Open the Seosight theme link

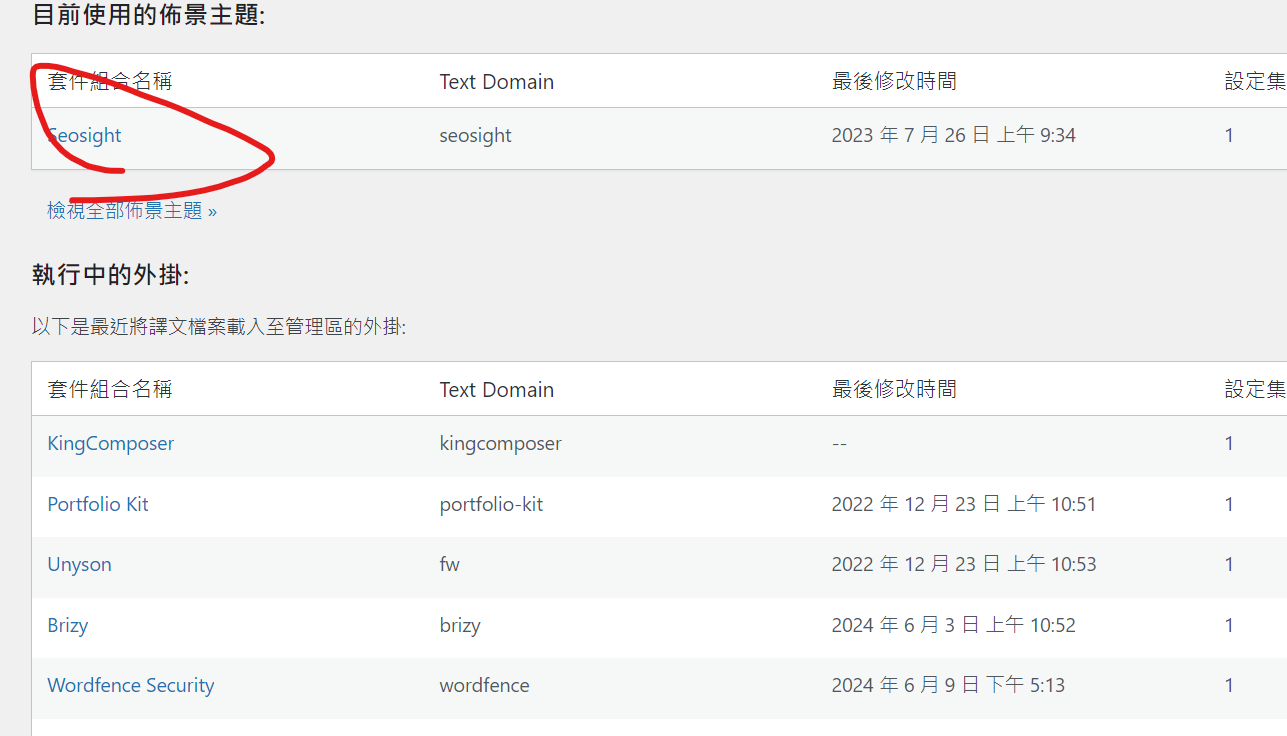pos(85,136)
